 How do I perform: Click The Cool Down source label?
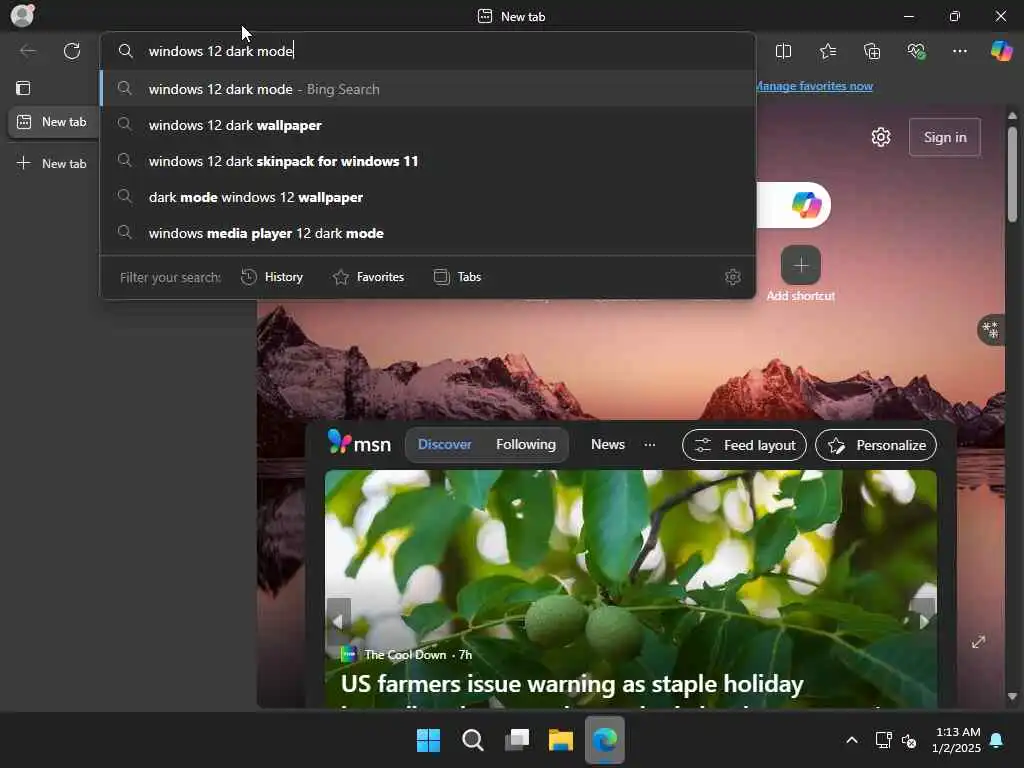[x=405, y=654]
